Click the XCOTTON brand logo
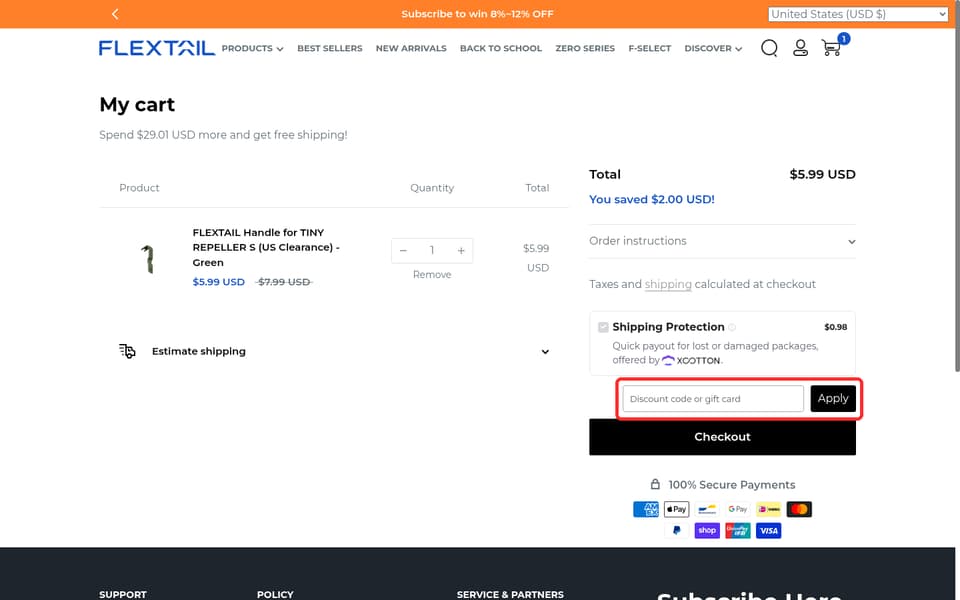 [691, 361]
